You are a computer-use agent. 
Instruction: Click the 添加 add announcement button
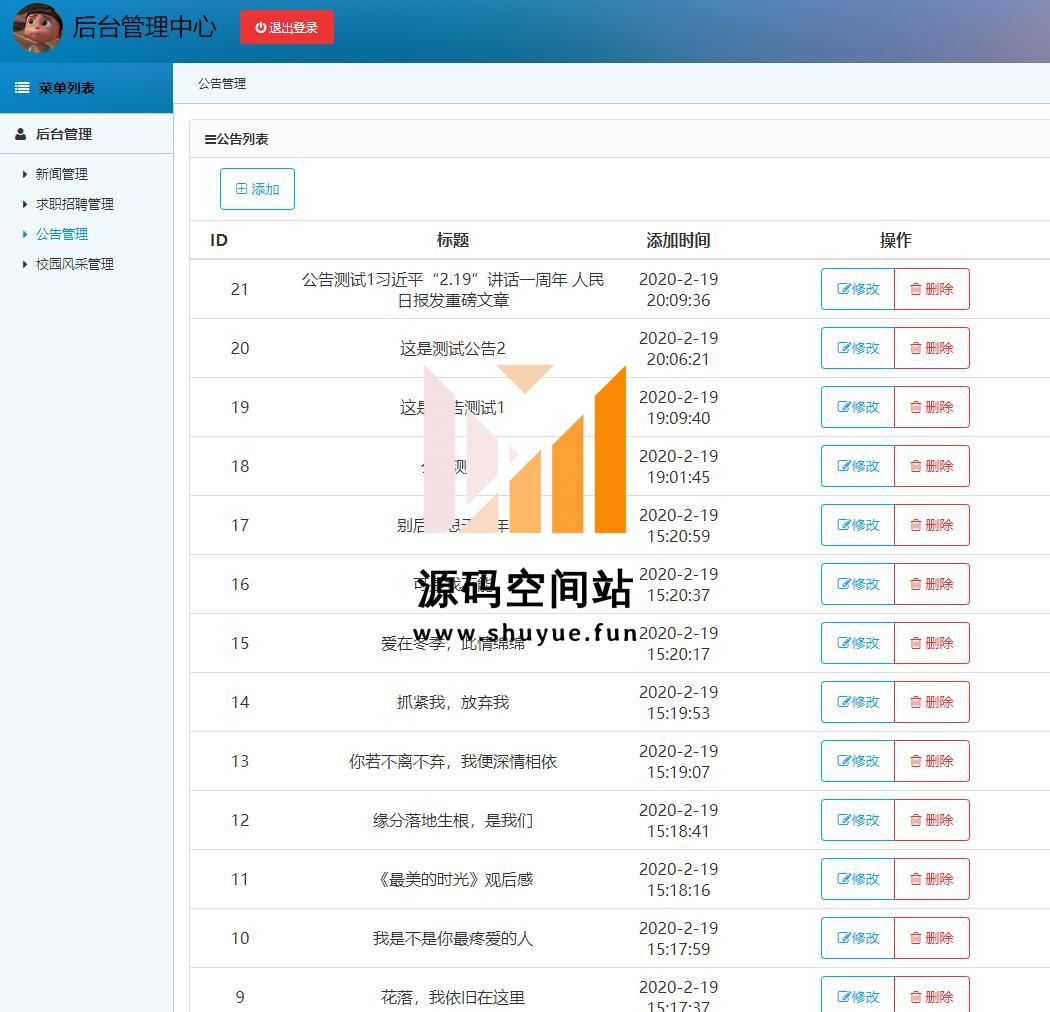(x=257, y=189)
